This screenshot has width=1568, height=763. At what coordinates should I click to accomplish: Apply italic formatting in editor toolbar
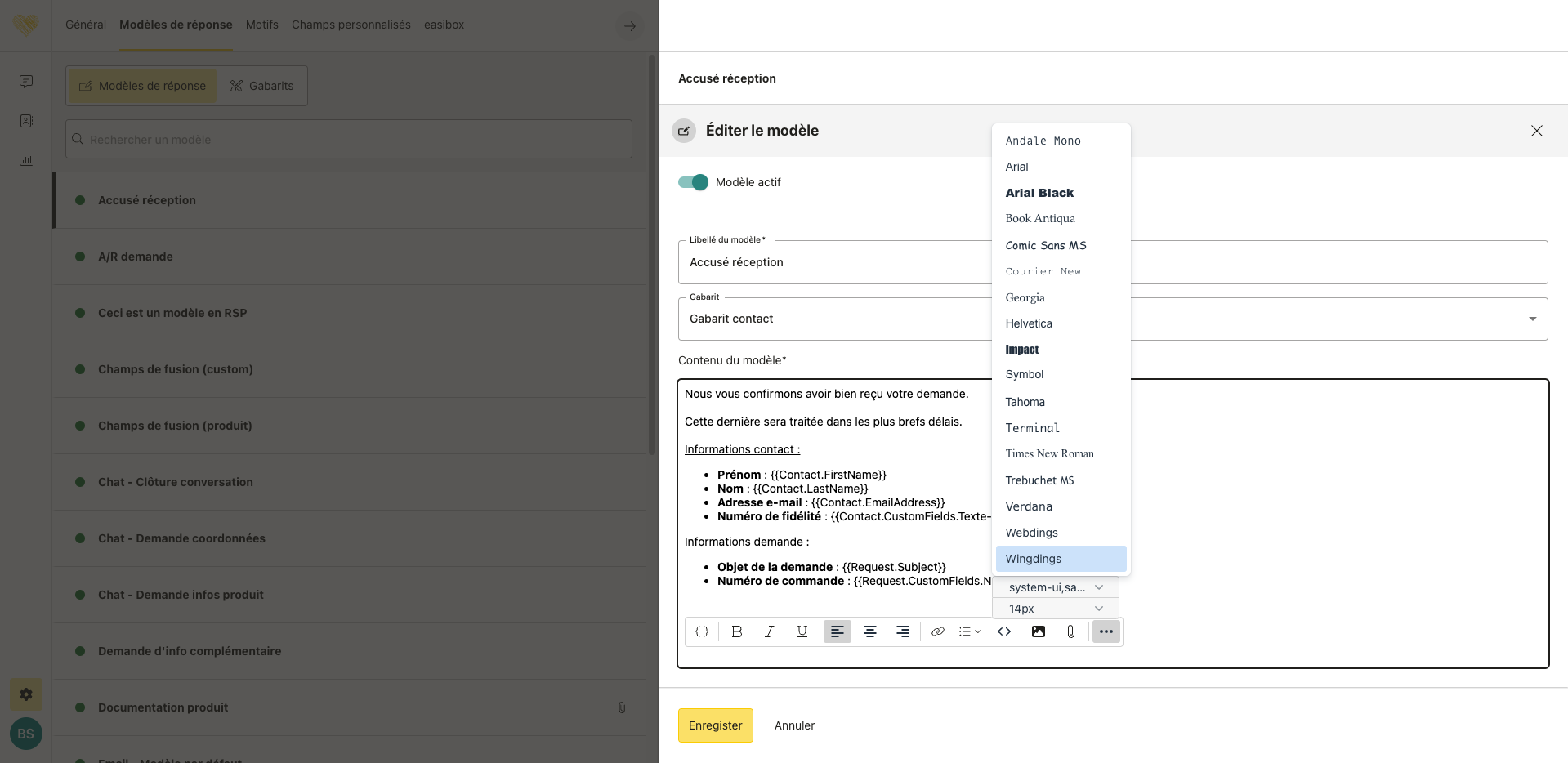click(x=769, y=631)
